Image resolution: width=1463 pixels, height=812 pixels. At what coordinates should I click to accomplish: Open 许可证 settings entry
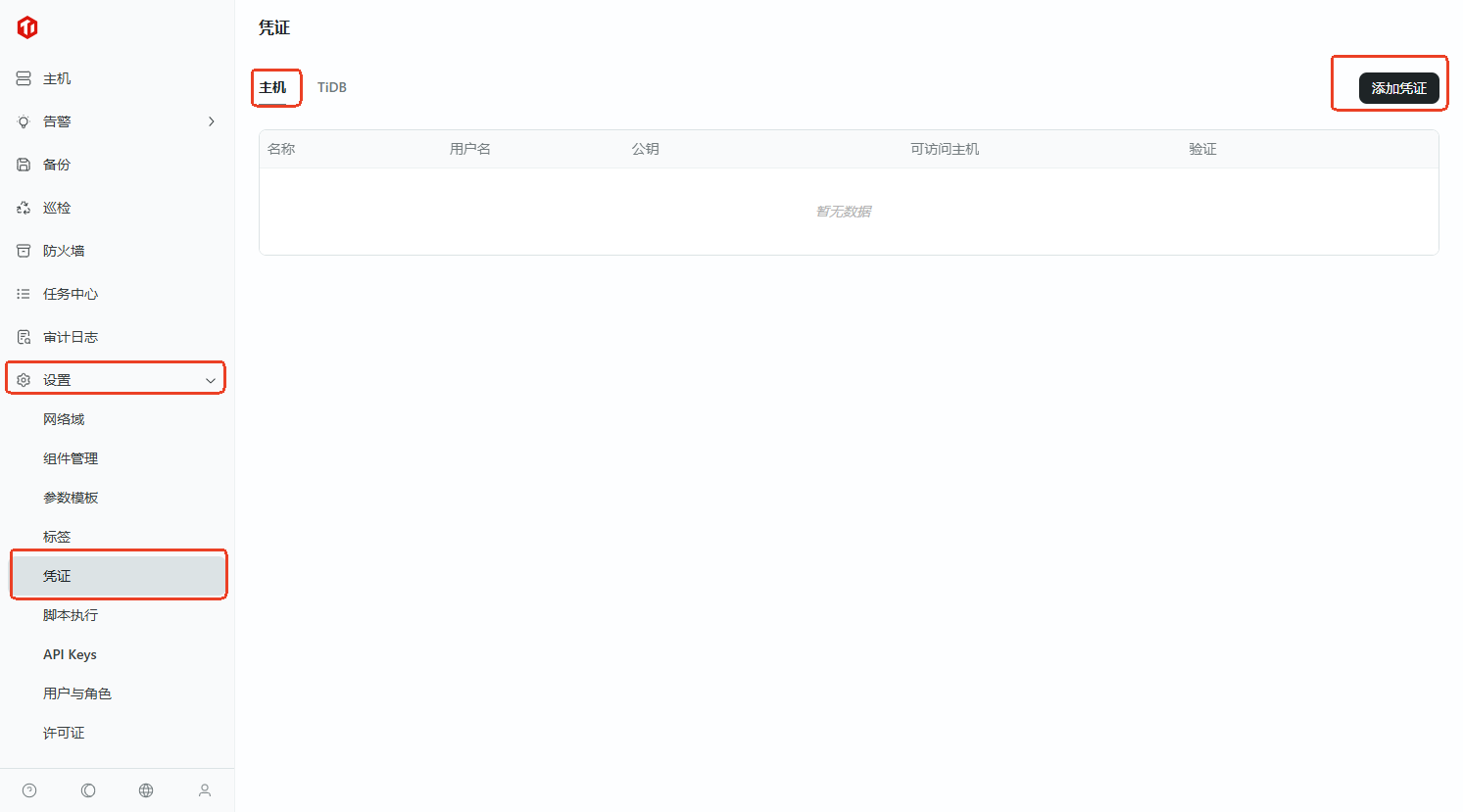[64, 733]
